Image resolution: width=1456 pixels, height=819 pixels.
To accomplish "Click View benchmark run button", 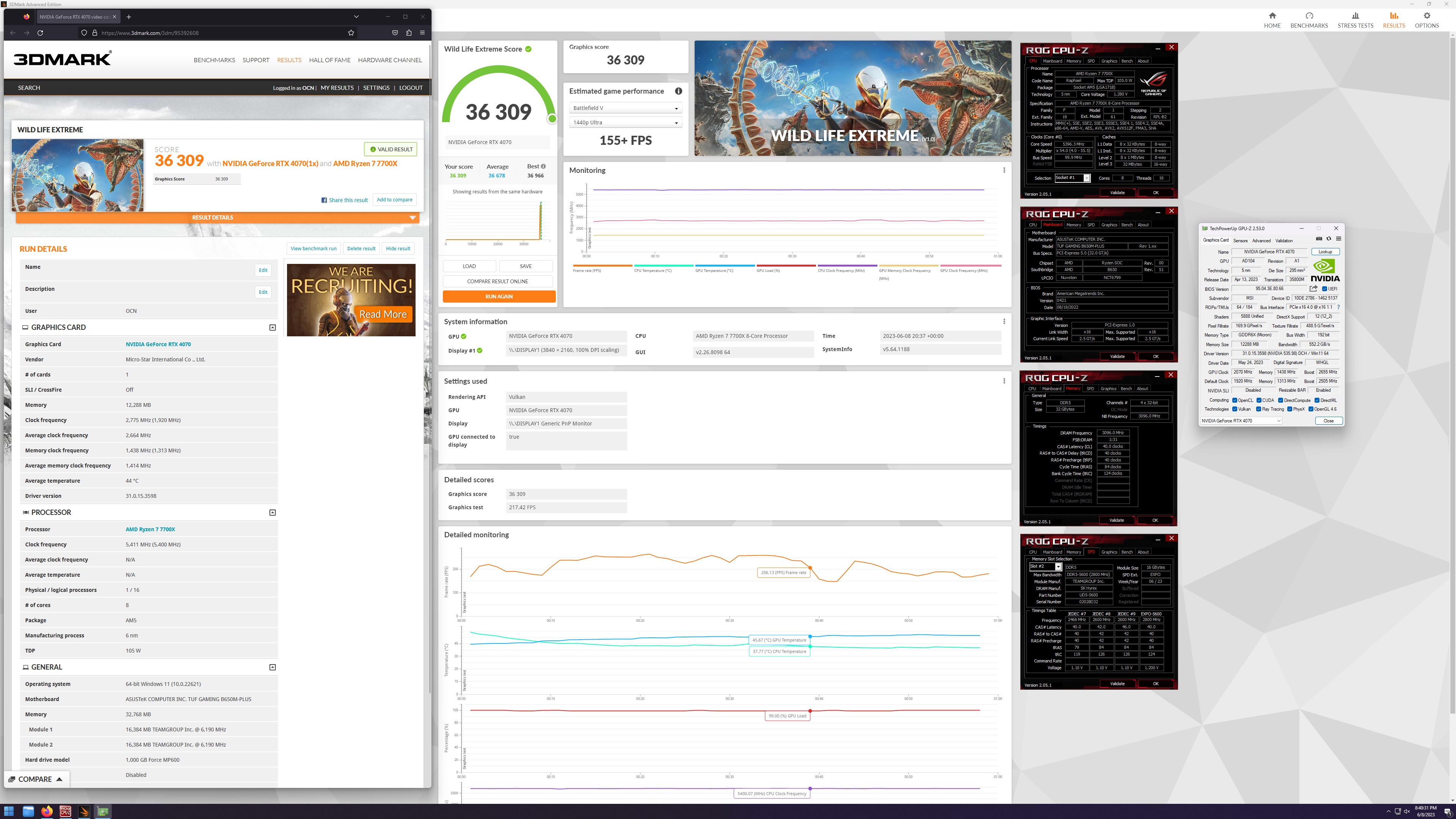I will coord(313,249).
